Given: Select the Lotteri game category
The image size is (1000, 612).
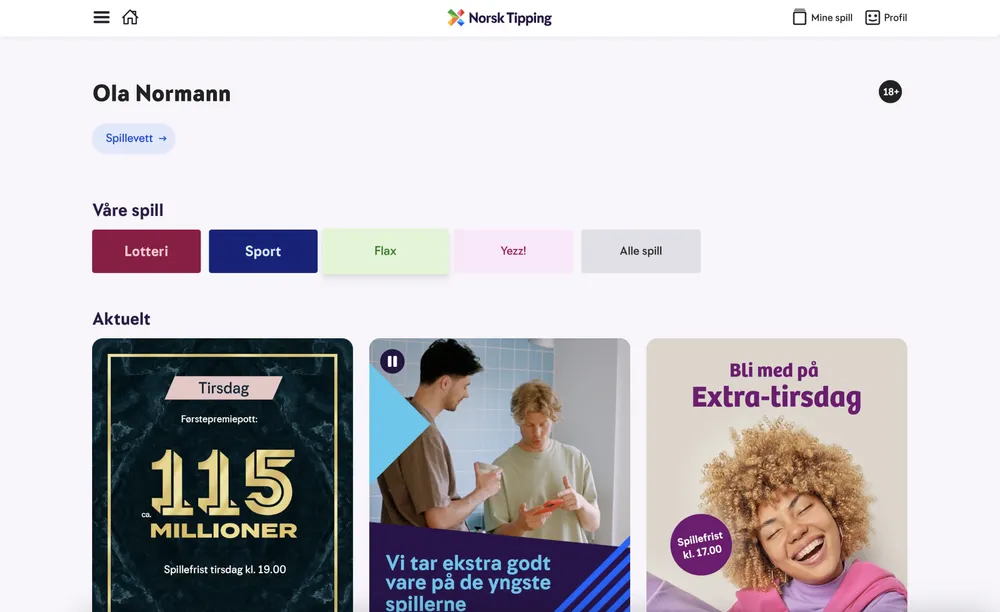Looking at the screenshot, I should click(146, 251).
